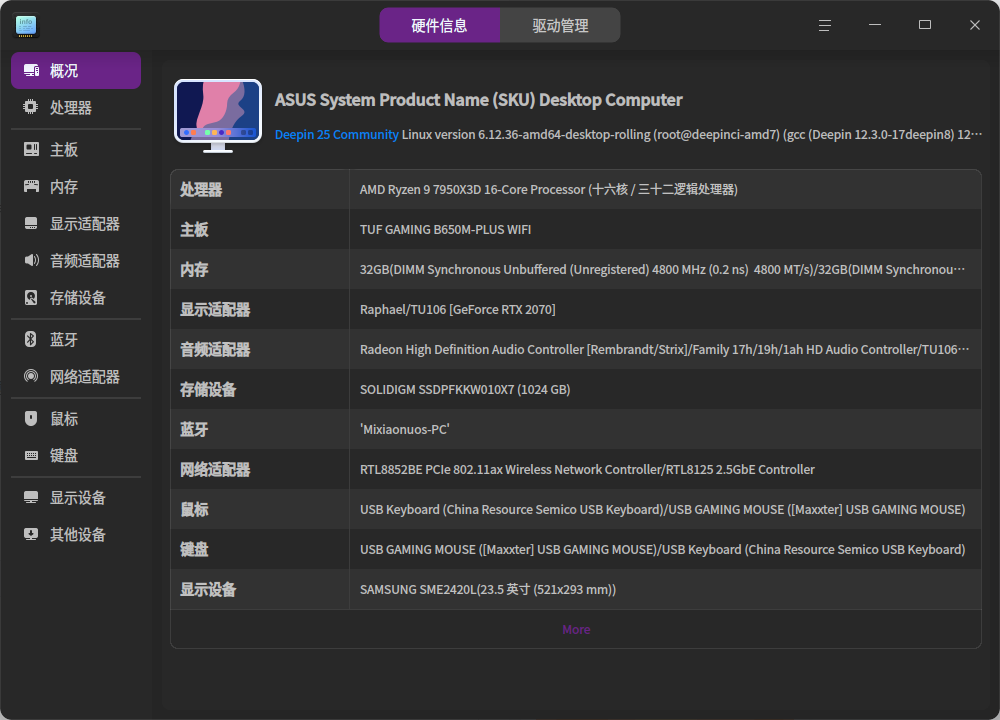The height and width of the screenshot is (720, 1000).
Task: Click the More link below the table
Action: 577,629
